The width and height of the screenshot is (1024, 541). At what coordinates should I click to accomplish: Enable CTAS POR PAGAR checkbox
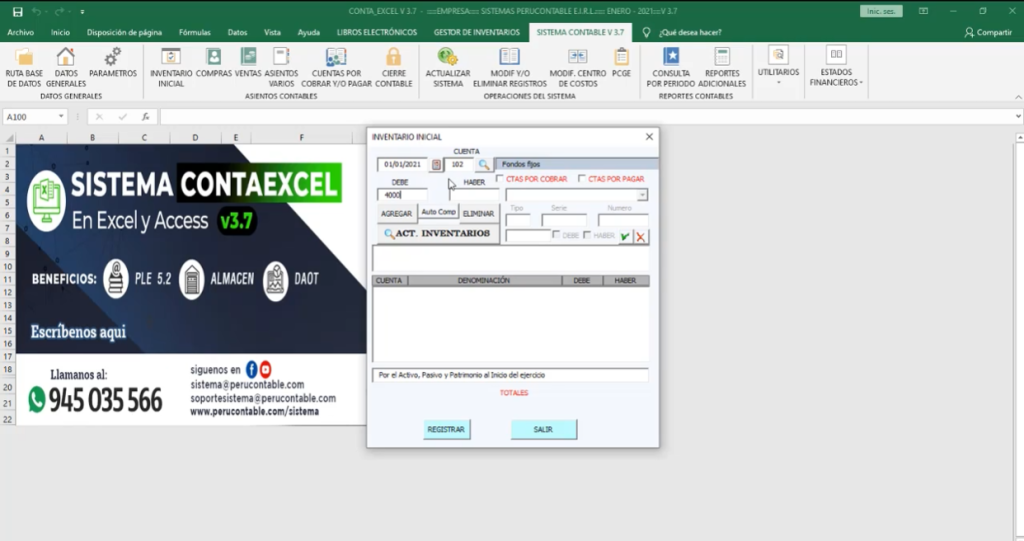pyautogui.click(x=582, y=178)
